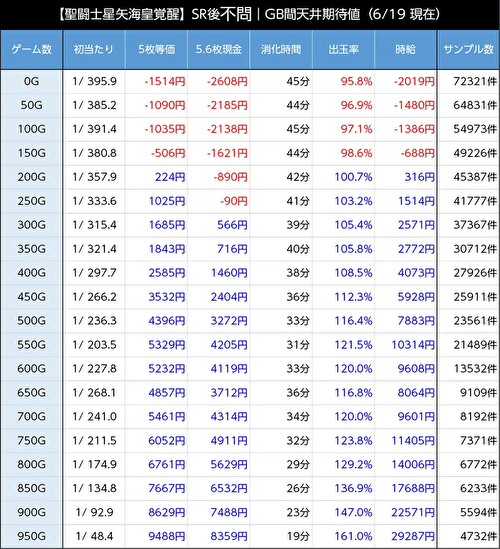Select the 200G row label

[32, 177]
